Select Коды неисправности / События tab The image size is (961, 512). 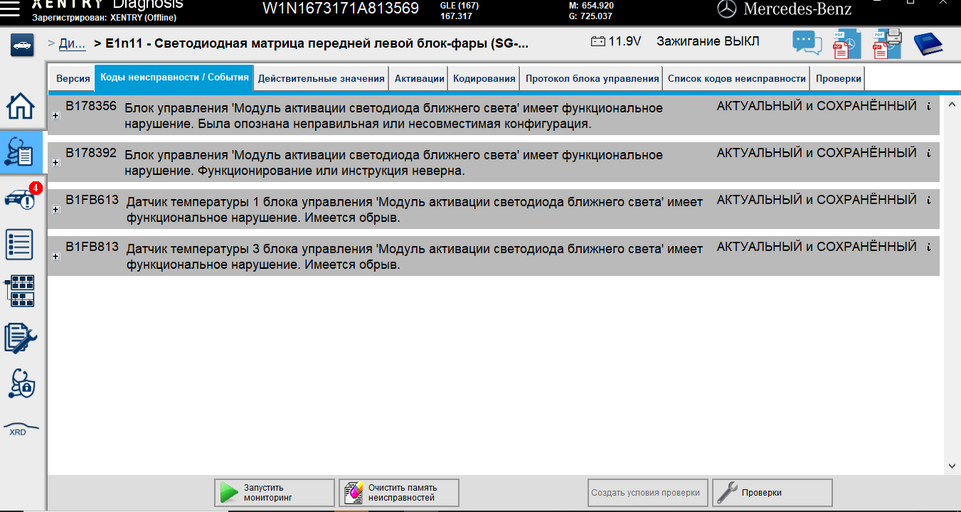(174, 78)
